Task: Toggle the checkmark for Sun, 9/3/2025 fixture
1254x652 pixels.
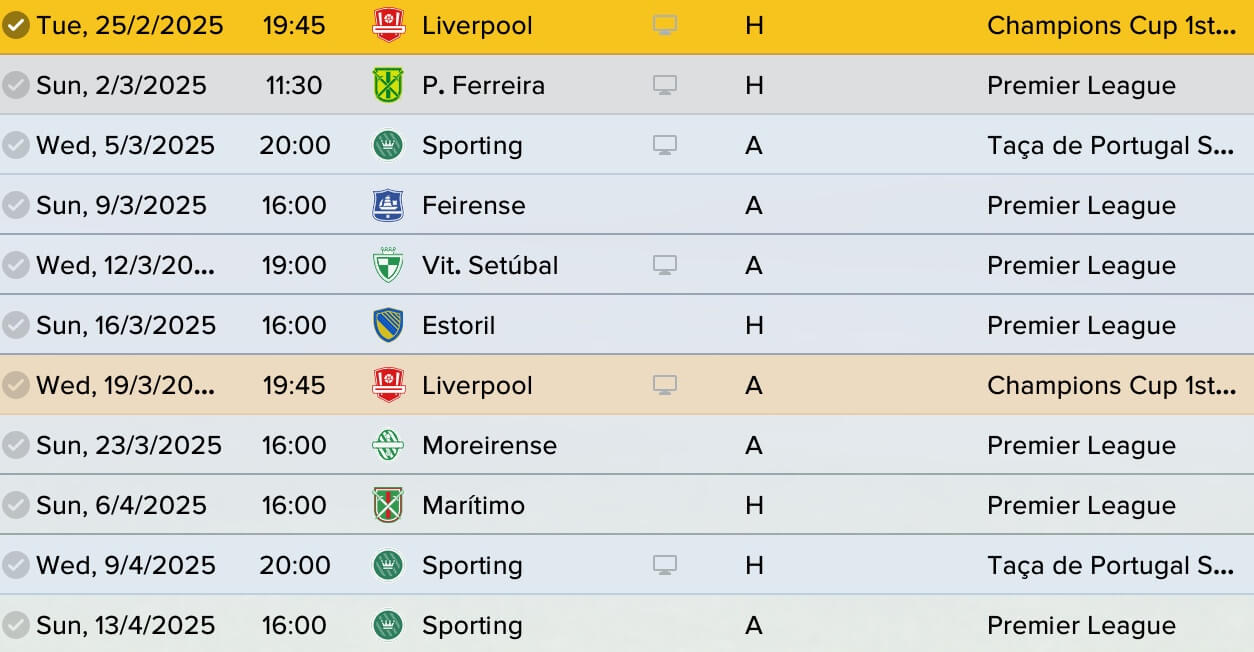Action: 15,205
